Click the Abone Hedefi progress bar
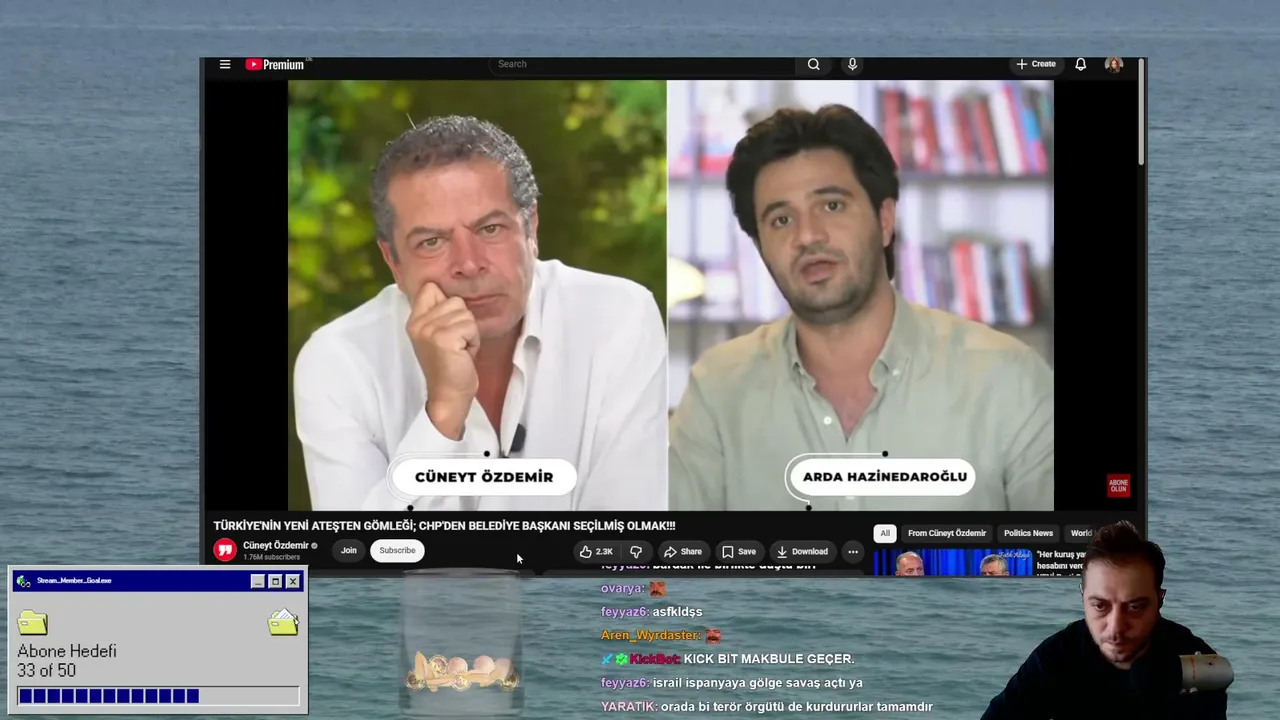Image resolution: width=1280 pixels, height=720 pixels. (158, 696)
